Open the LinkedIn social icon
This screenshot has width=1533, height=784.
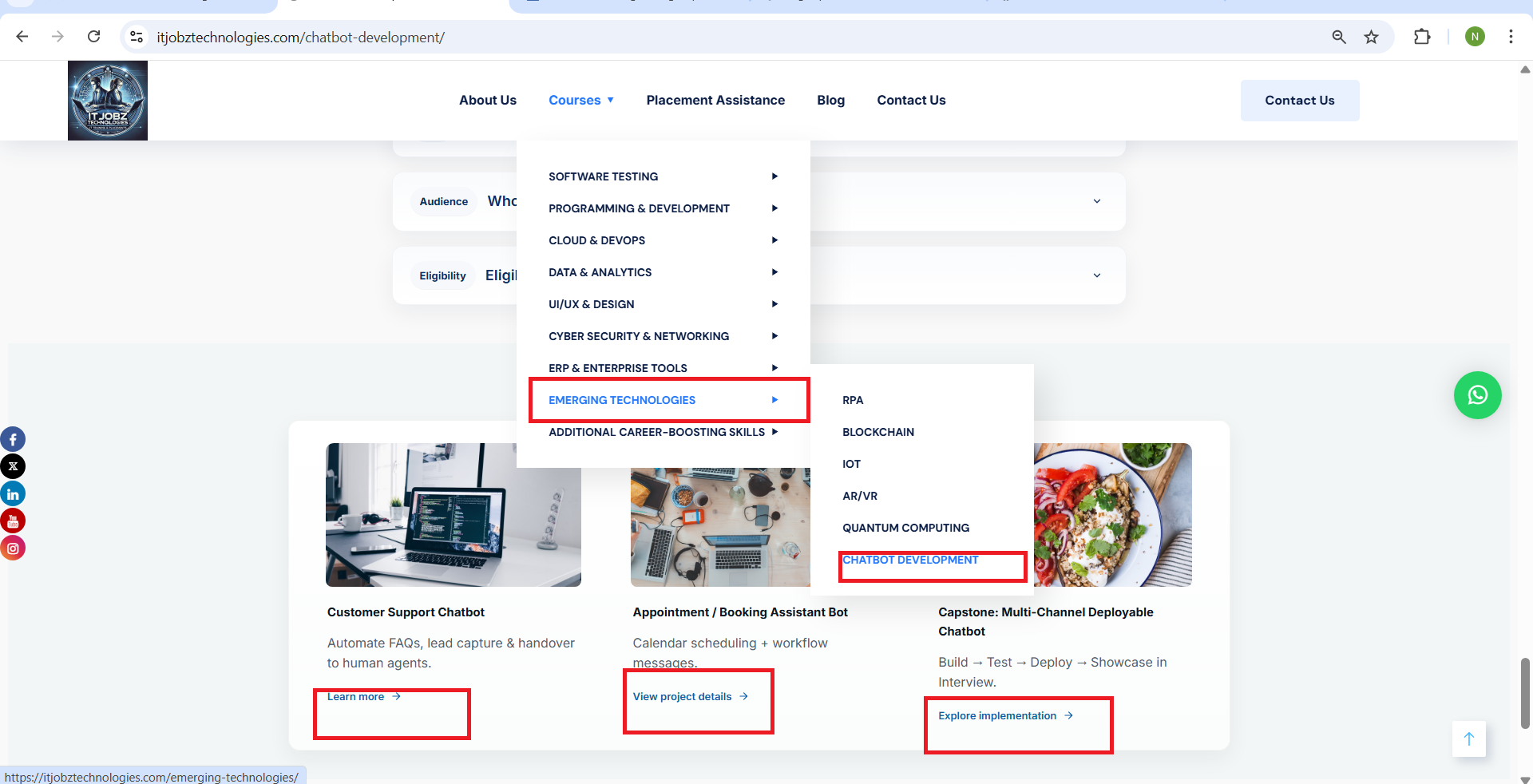[13, 494]
